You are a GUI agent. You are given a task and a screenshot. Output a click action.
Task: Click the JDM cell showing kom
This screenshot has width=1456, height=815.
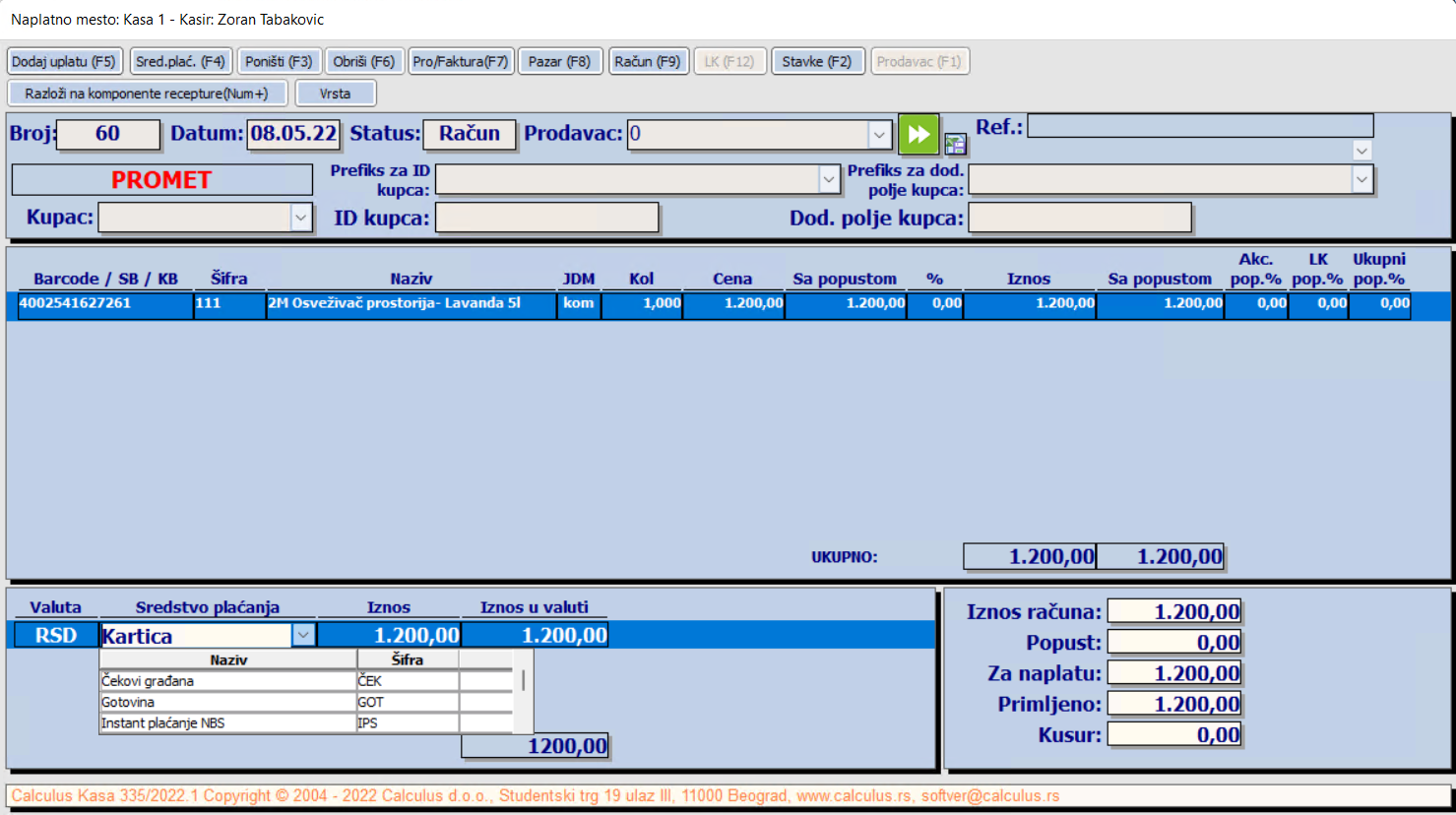click(579, 304)
